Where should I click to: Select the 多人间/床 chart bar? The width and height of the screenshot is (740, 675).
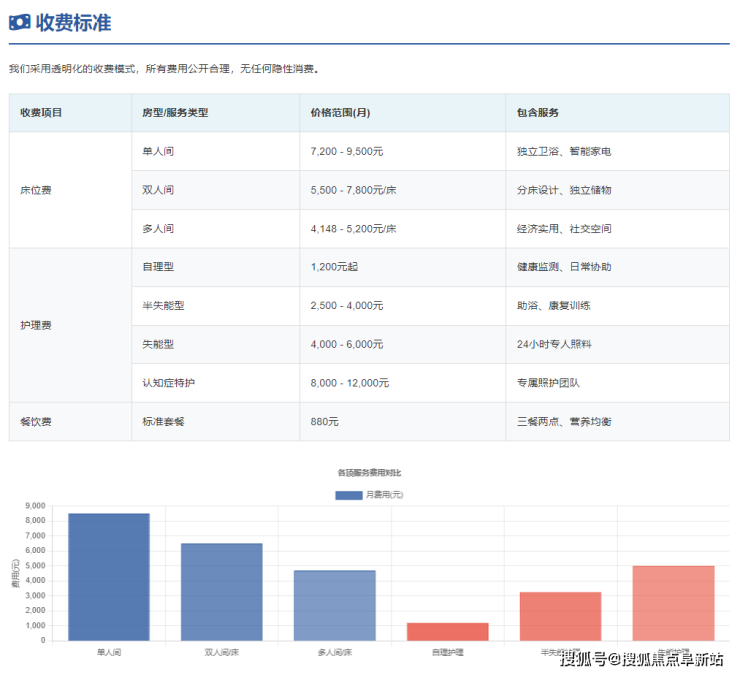[334, 605]
